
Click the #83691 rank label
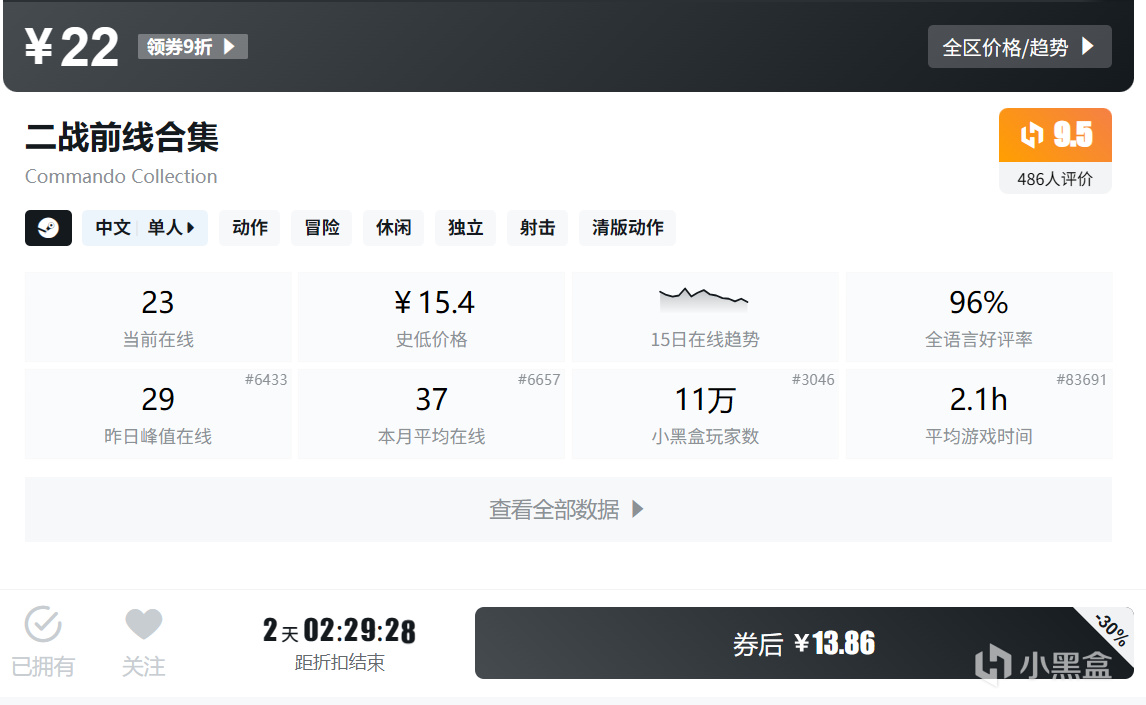point(1082,380)
